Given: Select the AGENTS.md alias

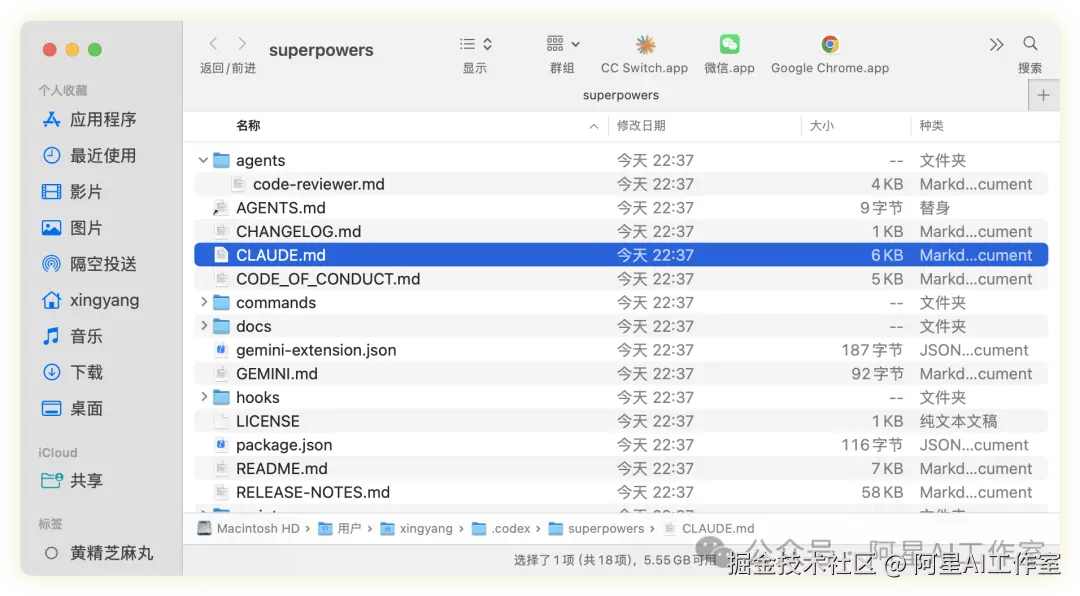Looking at the screenshot, I should (621, 207).
